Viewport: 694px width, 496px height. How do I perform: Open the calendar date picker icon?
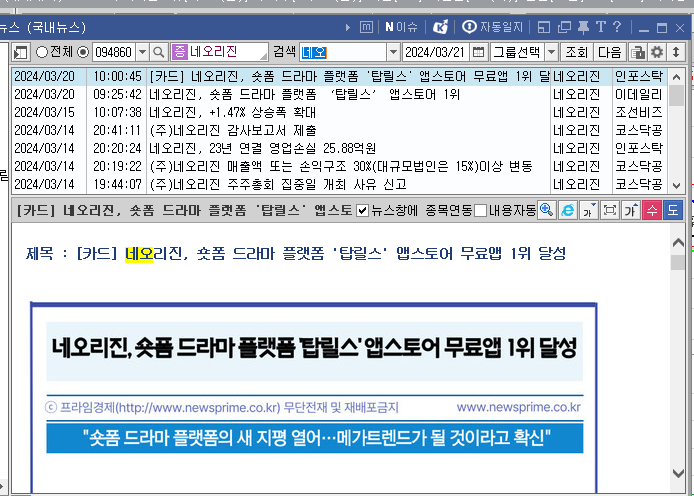click(478, 52)
